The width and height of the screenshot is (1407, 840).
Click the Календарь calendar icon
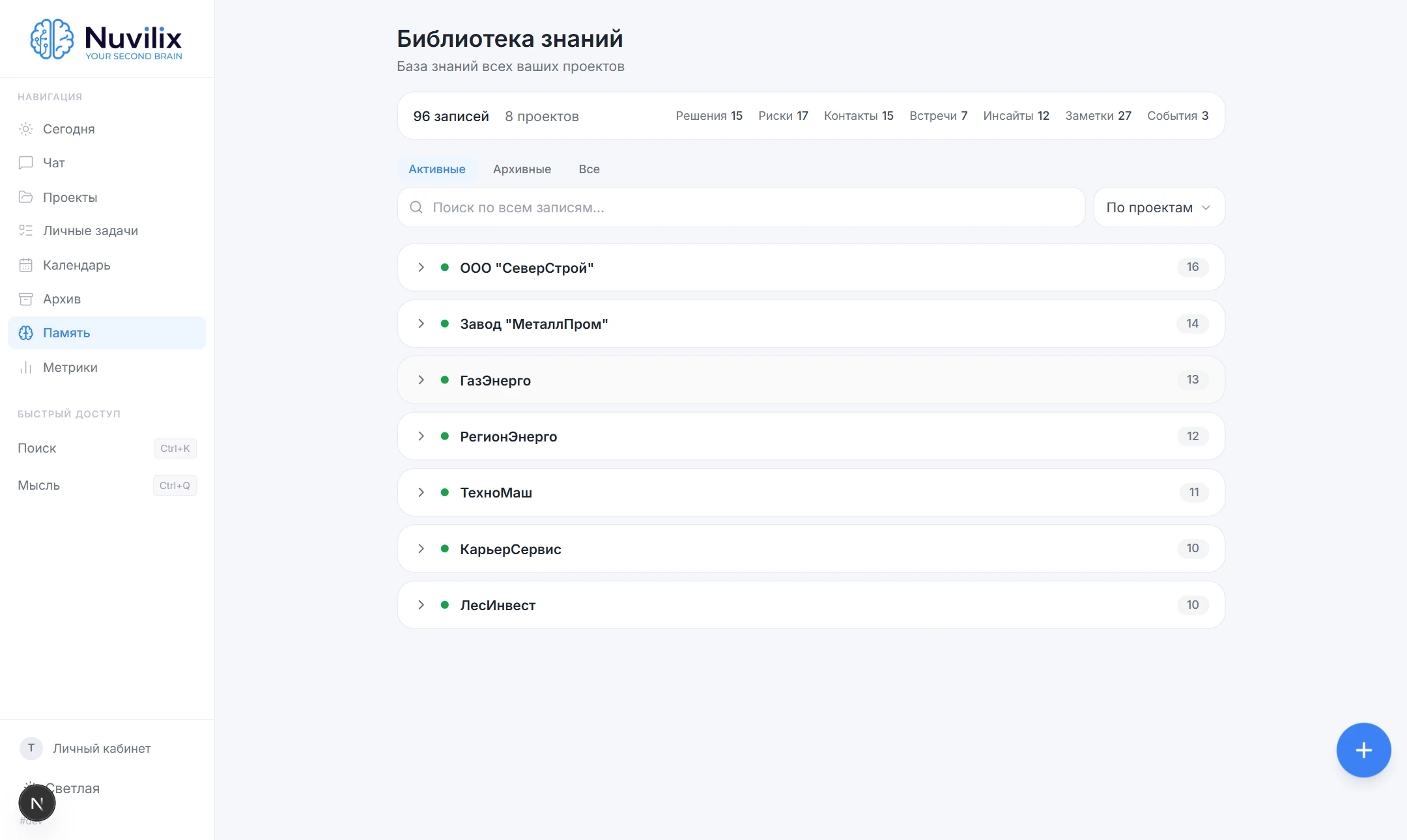point(25,265)
